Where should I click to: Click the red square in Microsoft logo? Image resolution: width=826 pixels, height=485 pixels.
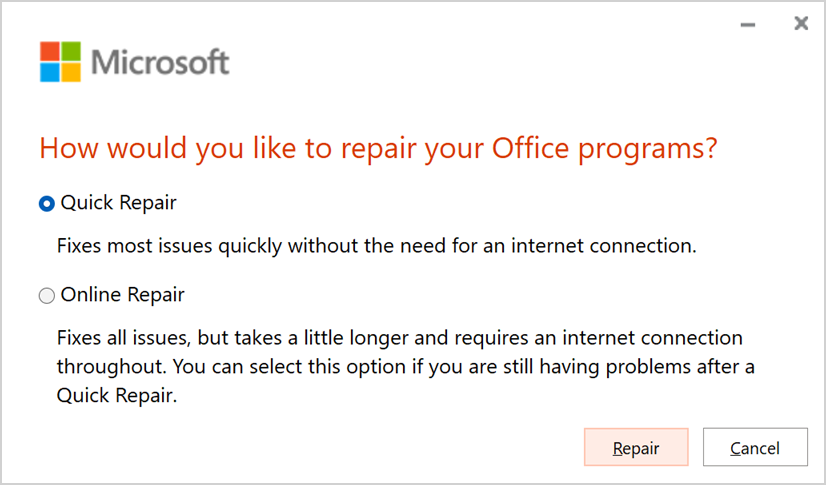point(49,51)
